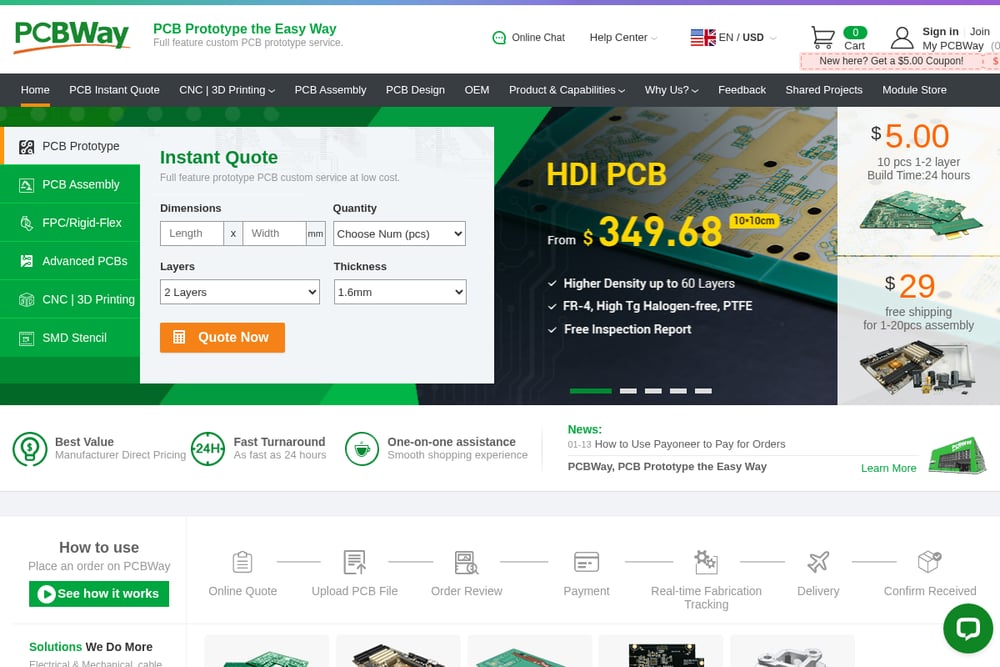Click the FPC/Rigid-Flex sidebar icon
Image resolution: width=1000 pixels, height=667 pixels.
point(26,223)
